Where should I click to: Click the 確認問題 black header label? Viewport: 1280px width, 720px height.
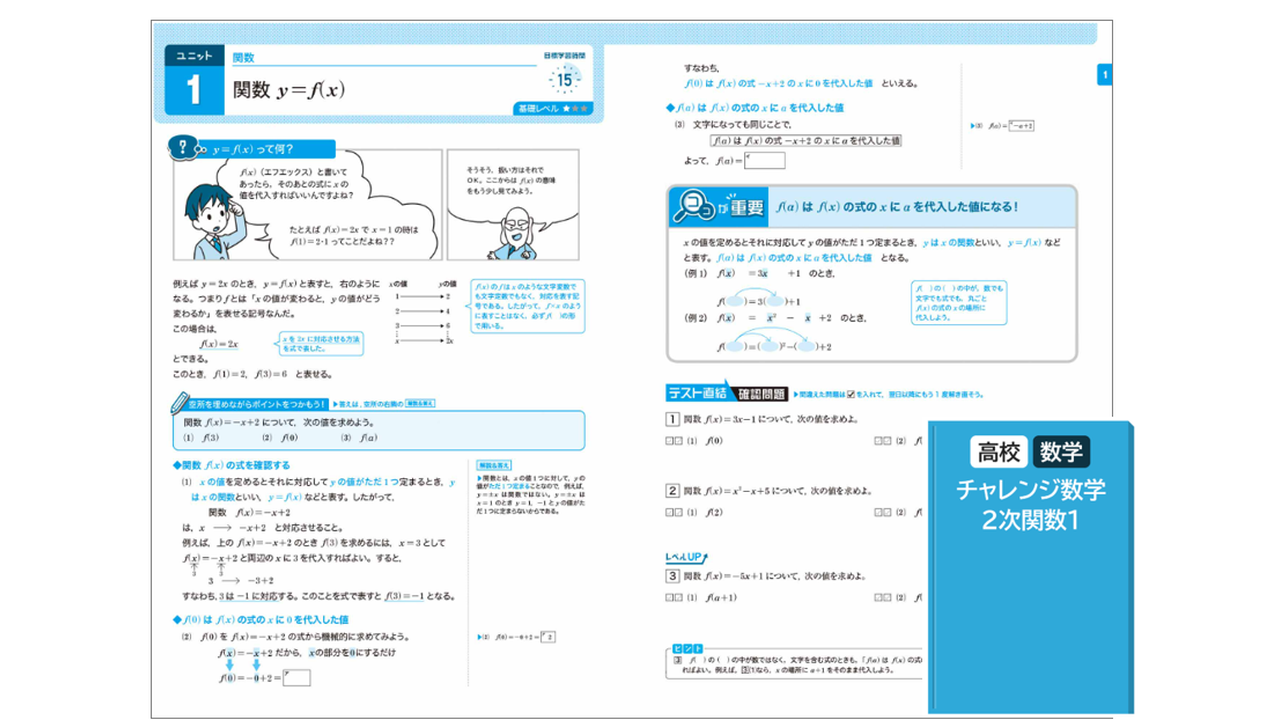[758, 394]
